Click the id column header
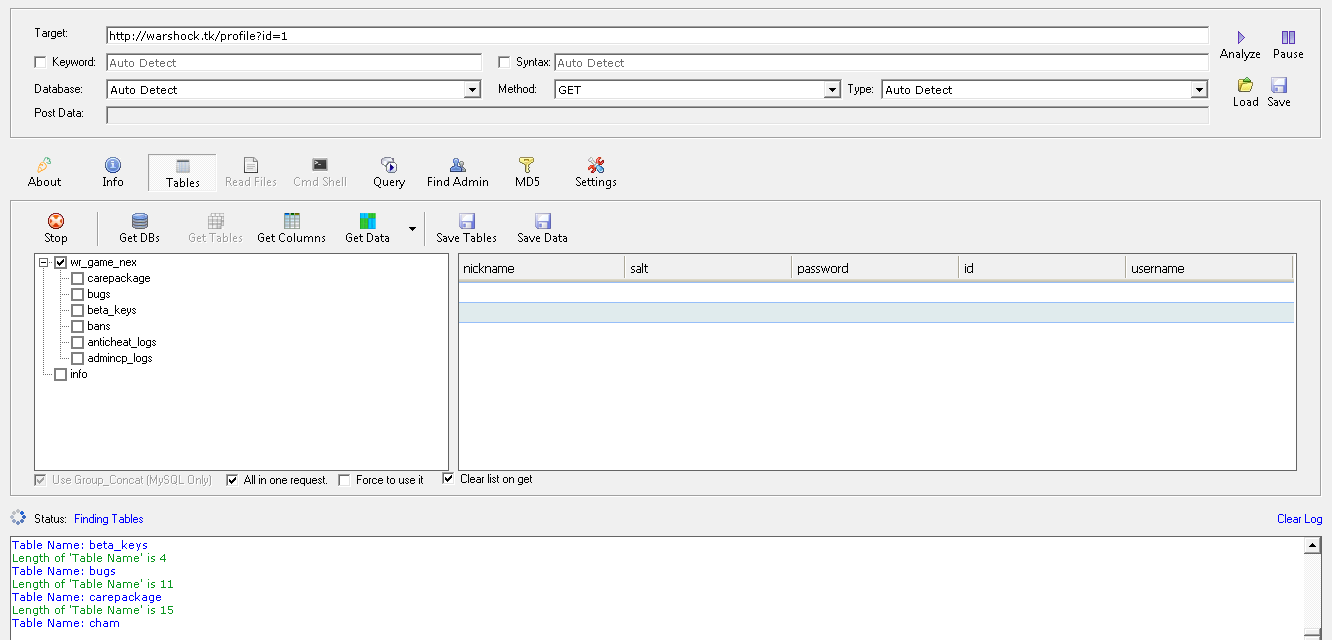1332x640 pixels. click(x=1042, y=268)
